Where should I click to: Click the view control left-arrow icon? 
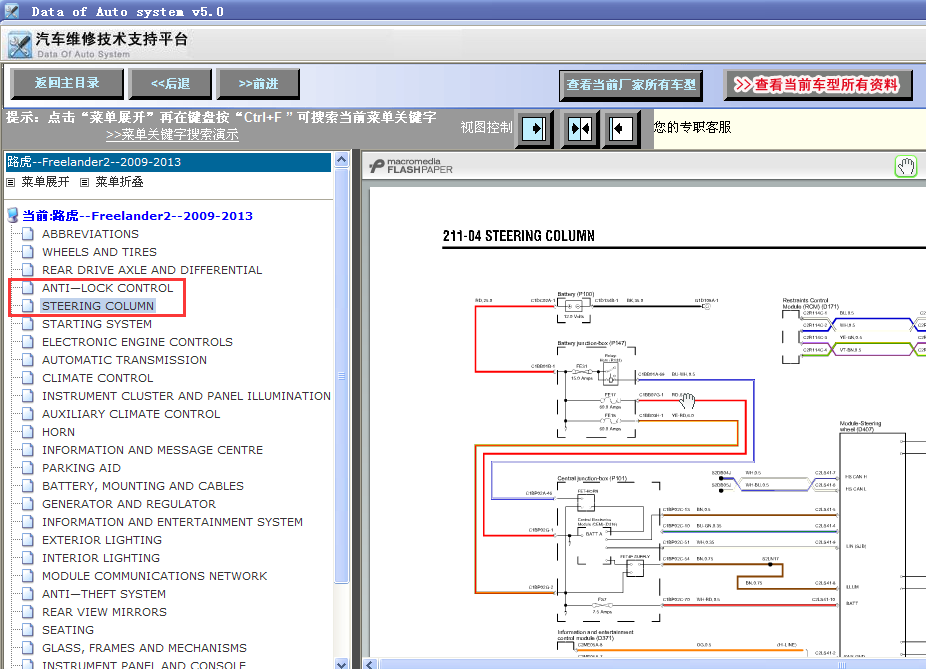tap(621, 129)
